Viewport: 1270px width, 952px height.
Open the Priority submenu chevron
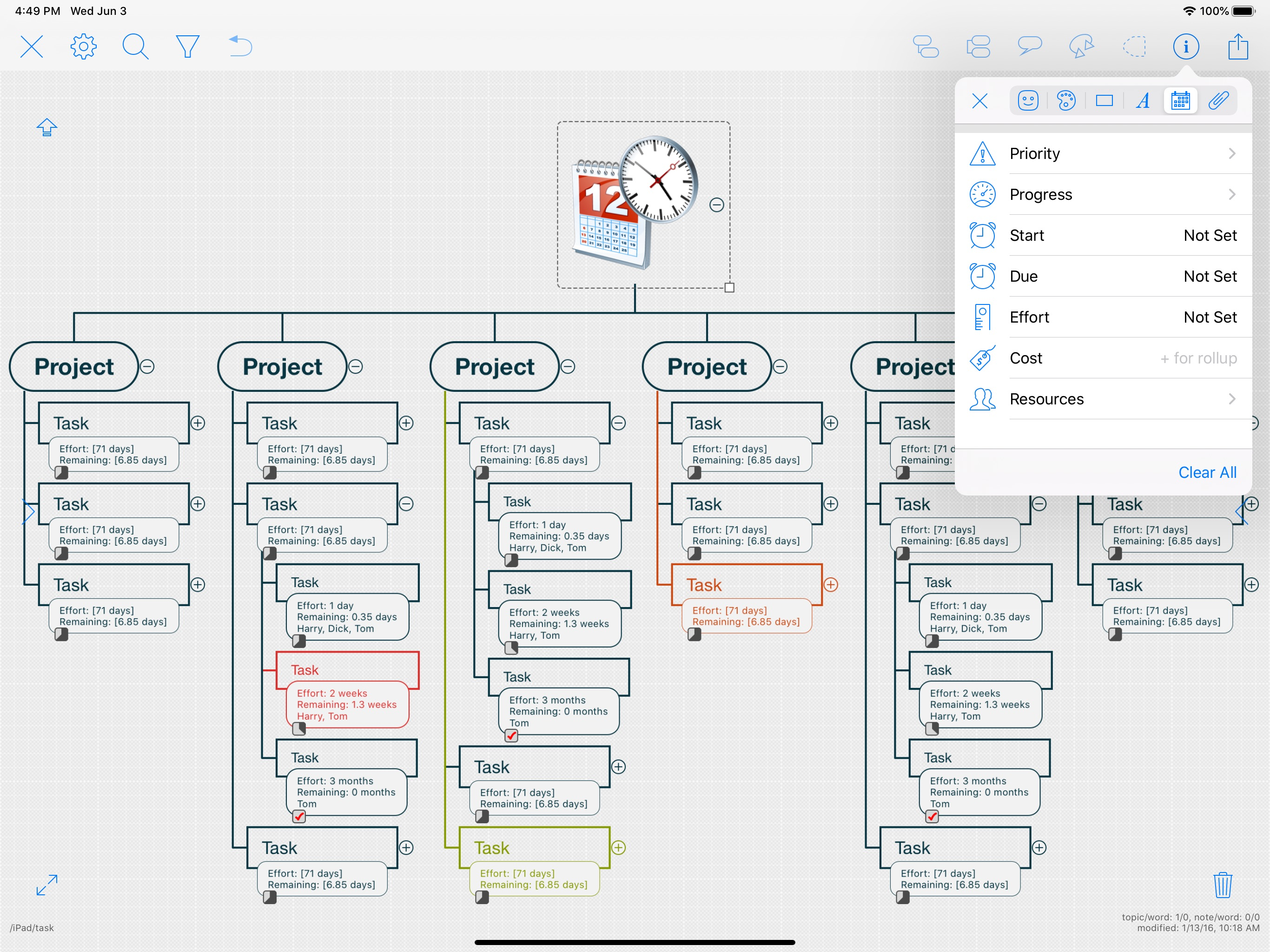click(1231, 153)
